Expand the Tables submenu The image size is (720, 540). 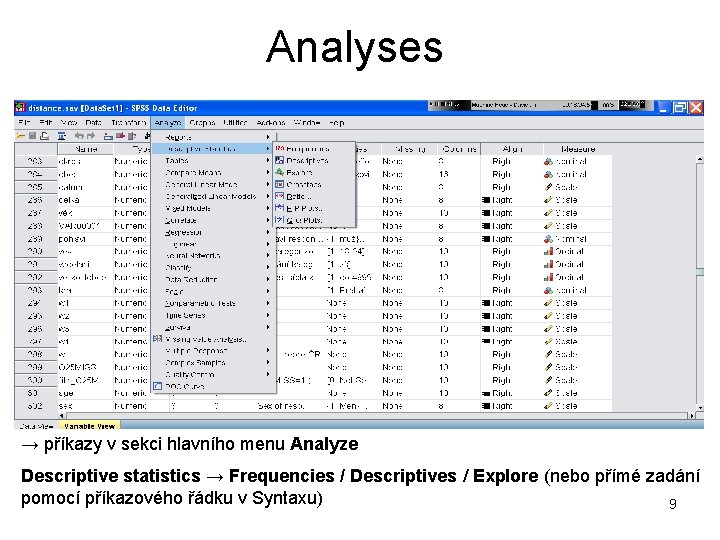(268, 160)
